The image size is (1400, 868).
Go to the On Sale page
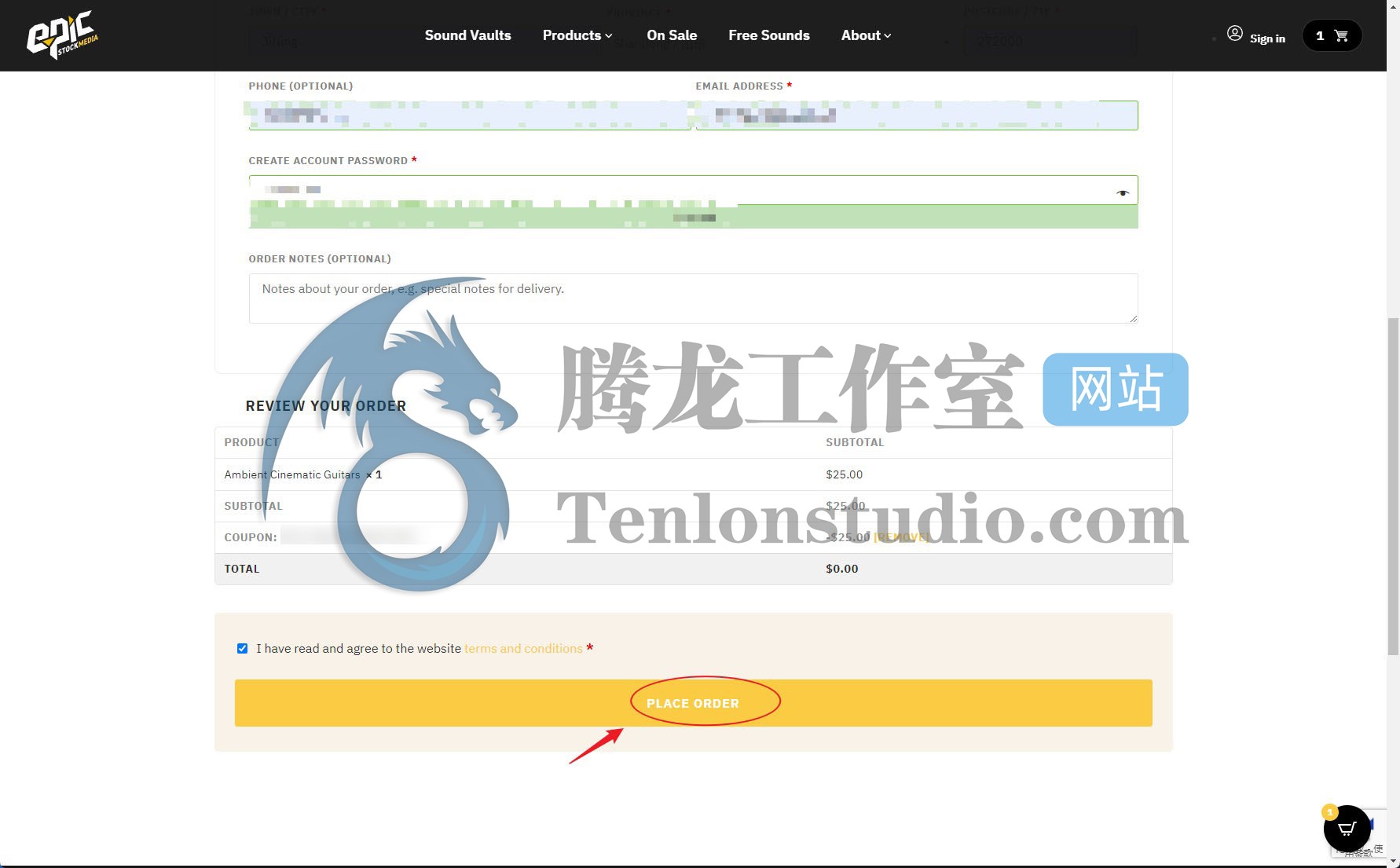(x=672, y=35)
